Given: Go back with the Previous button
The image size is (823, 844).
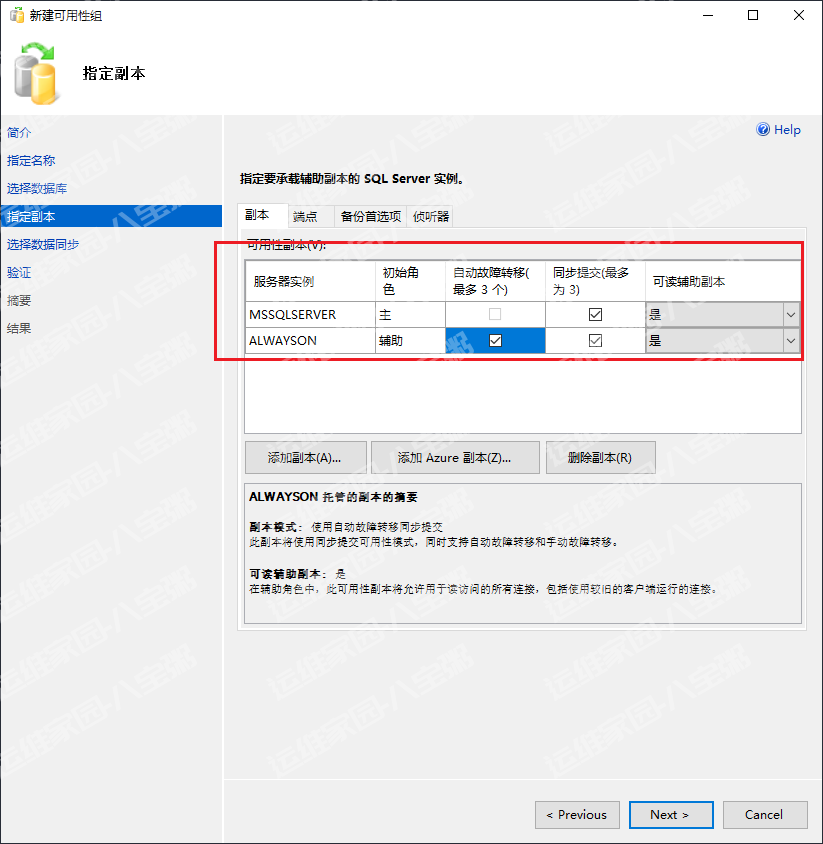Looking at the screenshot, I should click(577, 815).
